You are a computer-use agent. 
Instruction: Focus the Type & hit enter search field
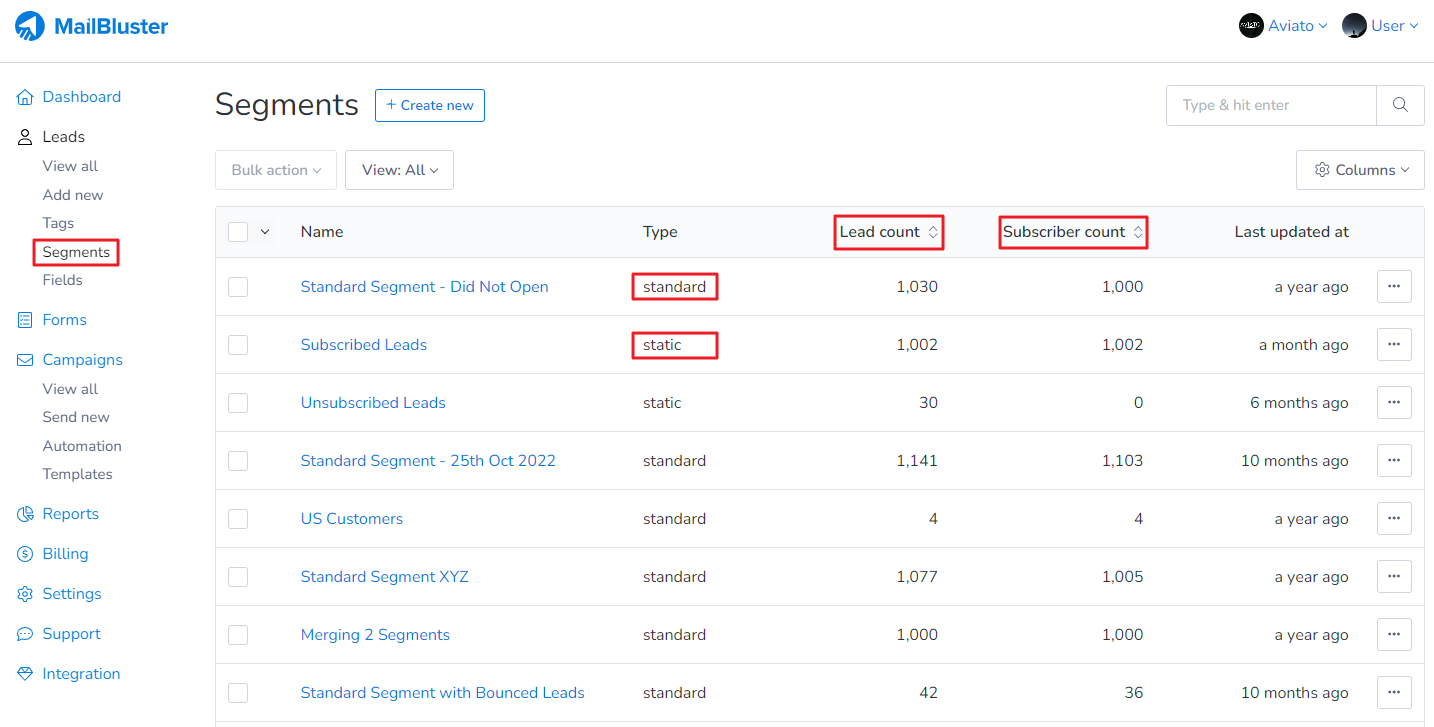[1270, 105]
